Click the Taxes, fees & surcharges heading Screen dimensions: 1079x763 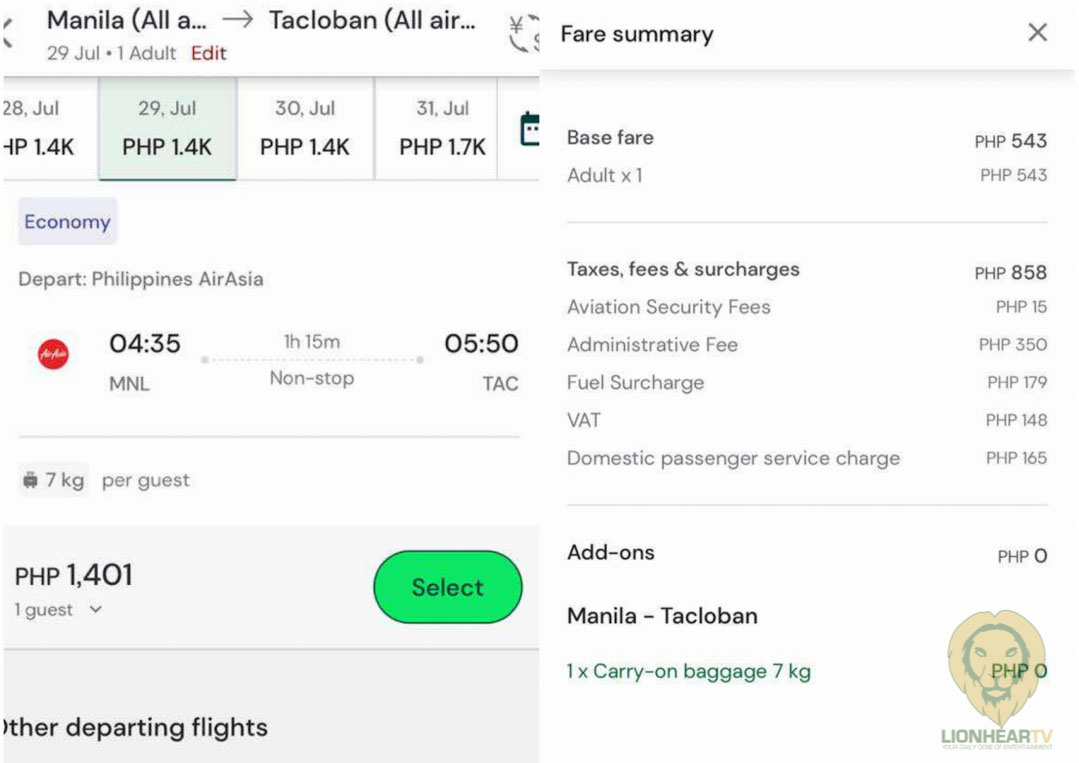[x=683, y=270]
